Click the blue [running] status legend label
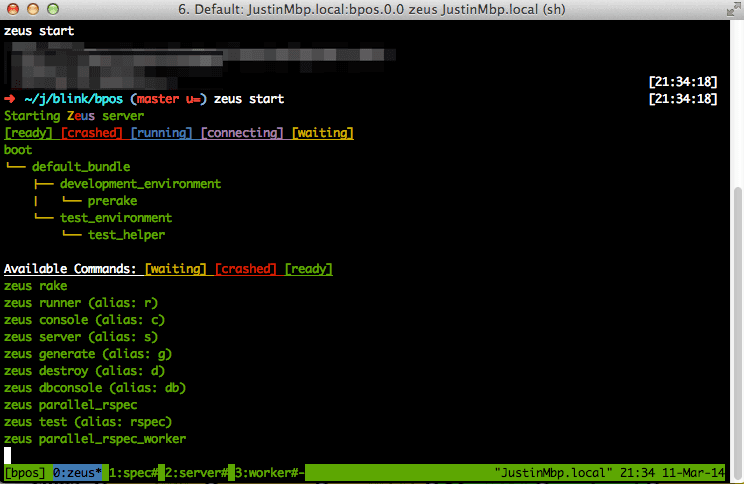Image resolution: width=744 pixels, height=484 pixels. point(161,133)
